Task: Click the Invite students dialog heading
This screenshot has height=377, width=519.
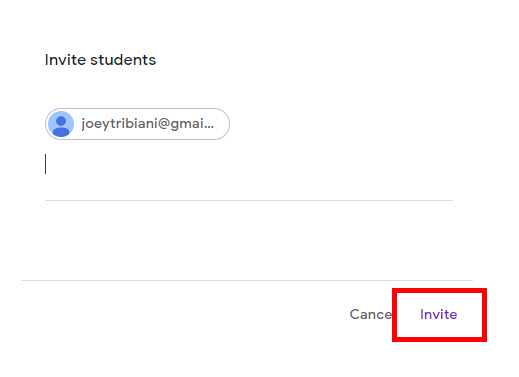Action: tap(100, 60)
